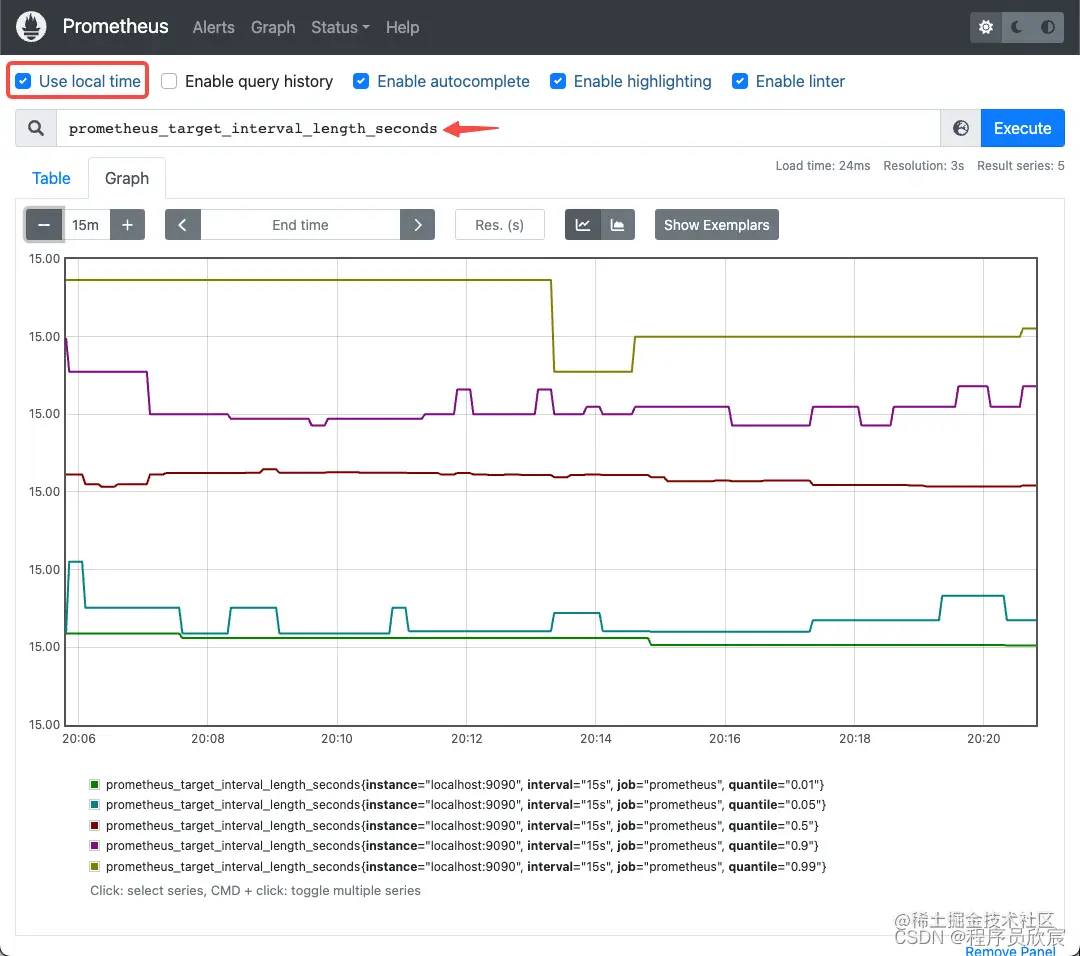1080x956 pixels.
Task: Switch to dark theme moon icon
Action: 1017,27
